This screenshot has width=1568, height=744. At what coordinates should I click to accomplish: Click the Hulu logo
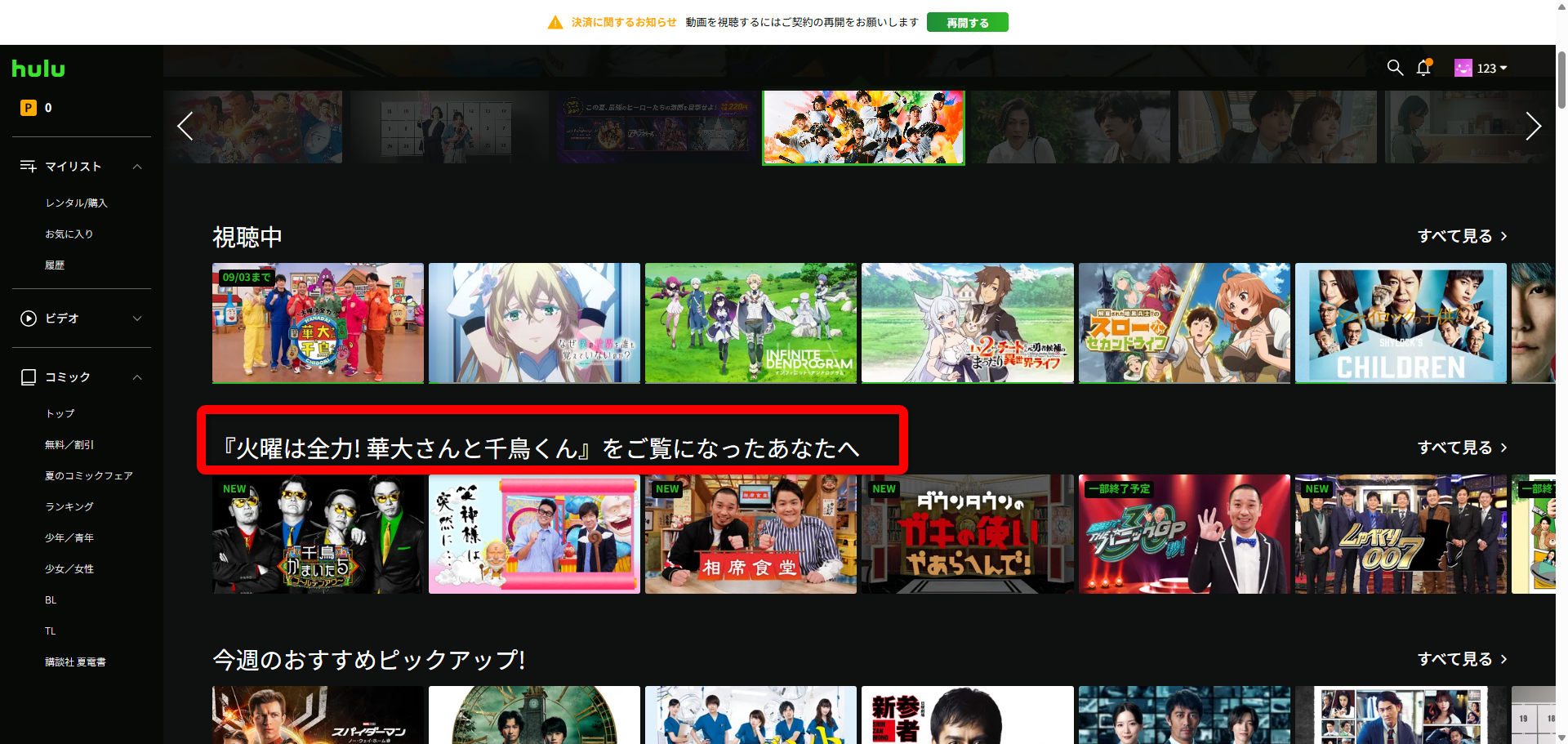38,69
